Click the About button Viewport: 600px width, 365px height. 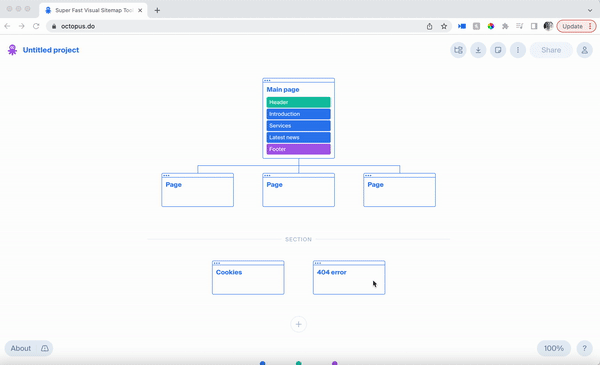click(21, 348)
